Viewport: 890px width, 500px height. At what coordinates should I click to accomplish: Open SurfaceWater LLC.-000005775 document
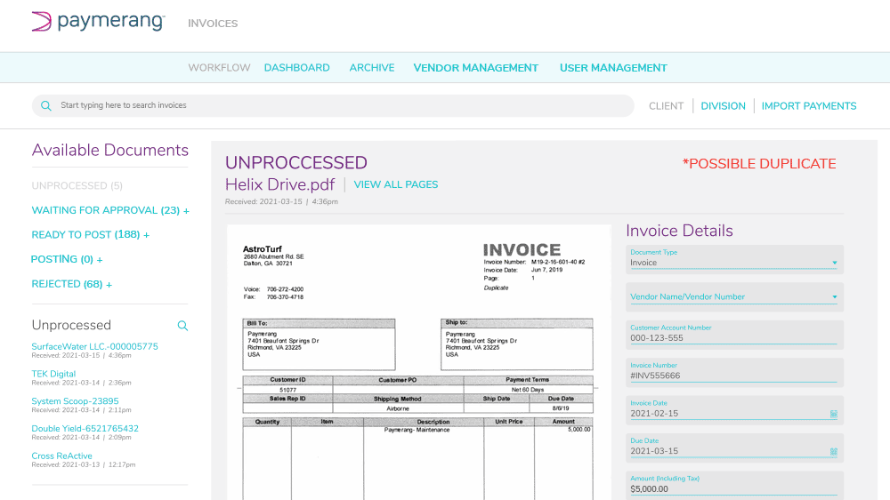95,346
